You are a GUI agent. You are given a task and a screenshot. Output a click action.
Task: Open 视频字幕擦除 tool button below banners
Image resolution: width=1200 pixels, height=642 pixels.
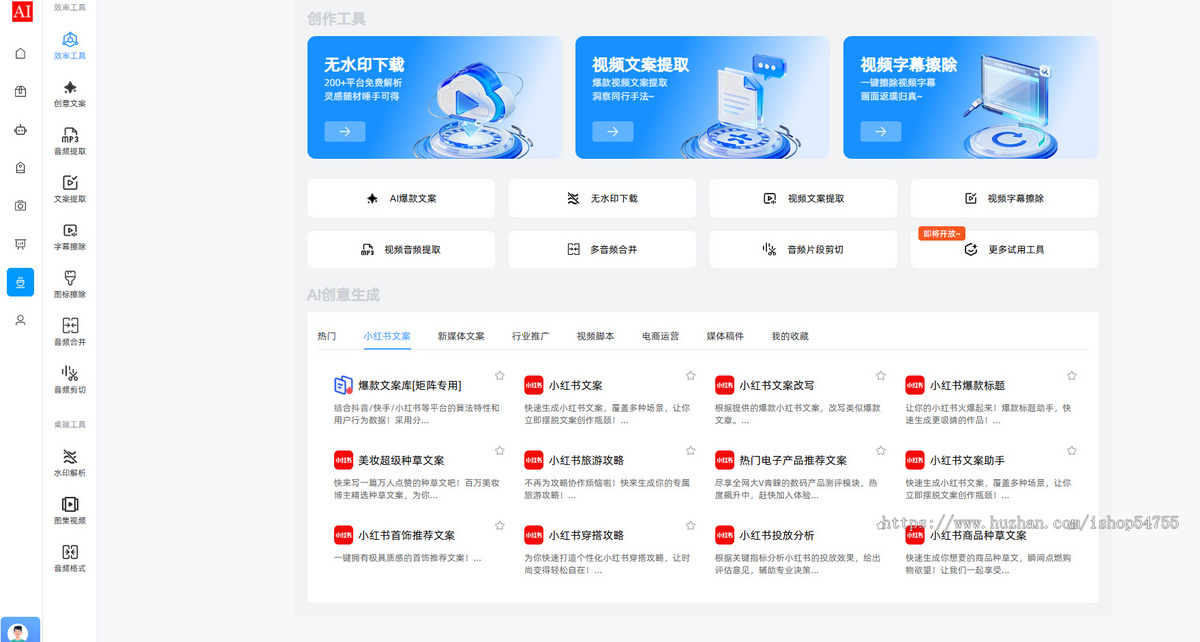[x=1004, y=198]
